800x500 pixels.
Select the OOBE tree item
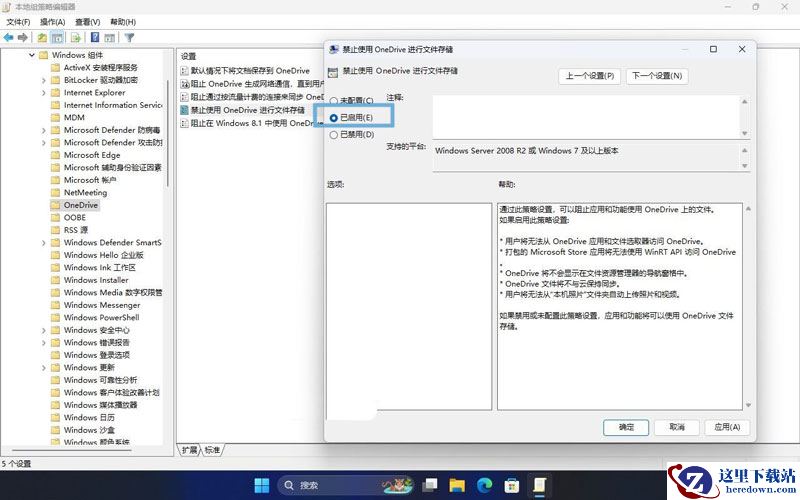tap(74, 217)
